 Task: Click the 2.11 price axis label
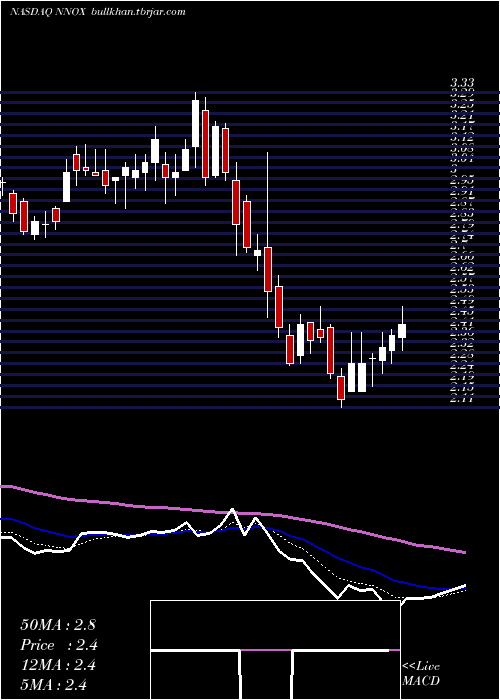point(462,399)
